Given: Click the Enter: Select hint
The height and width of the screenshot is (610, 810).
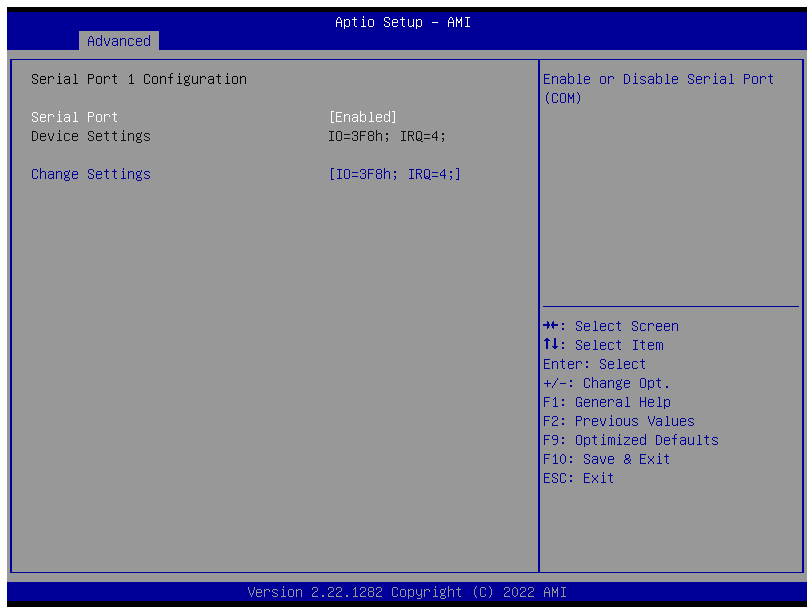Looking at the screenshot, I should [x=595, y=364].
